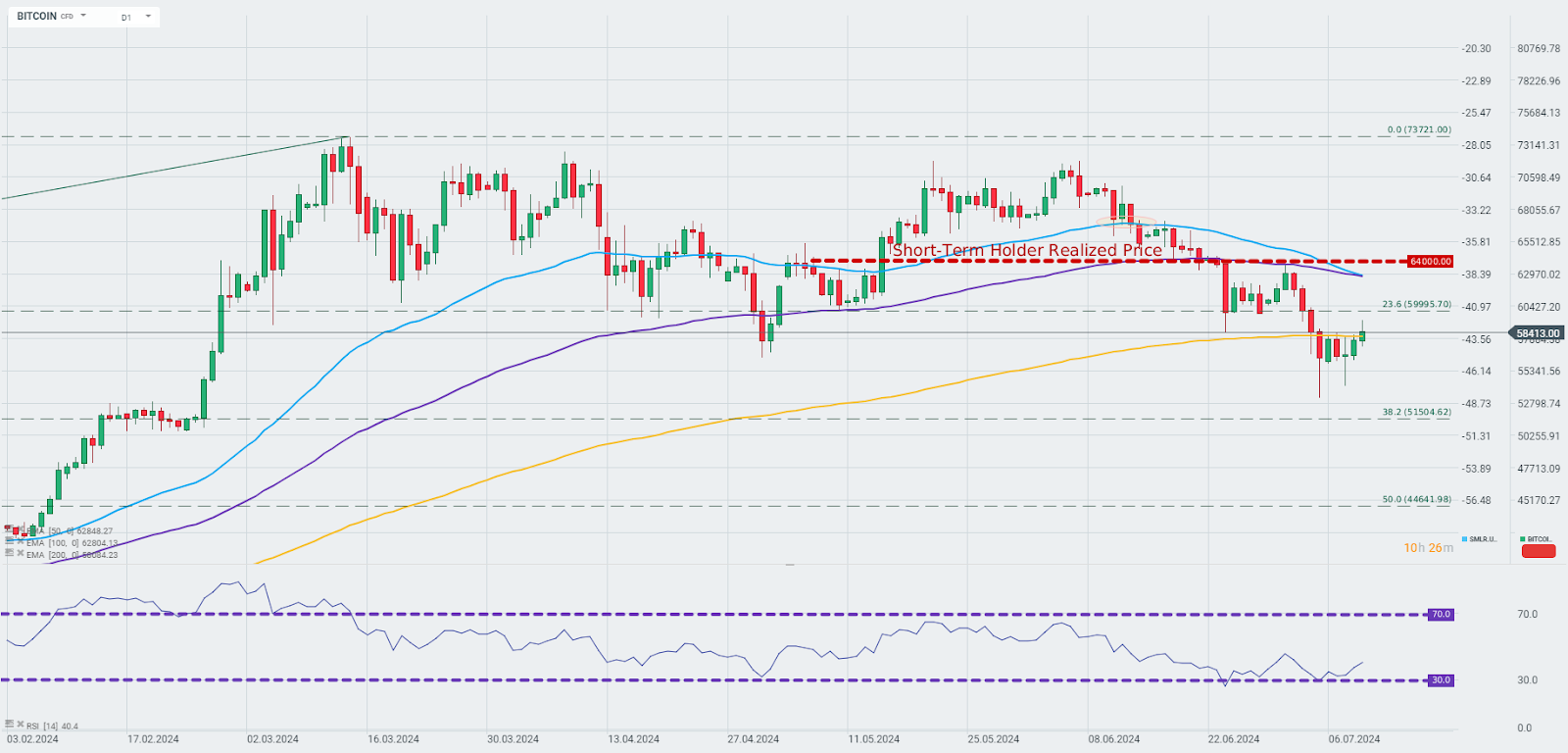Click the 10h 26m candle countdown timer
The height and width of the screenshot is (753, 1568).
pyautogui.click(x=1428, y=548)
